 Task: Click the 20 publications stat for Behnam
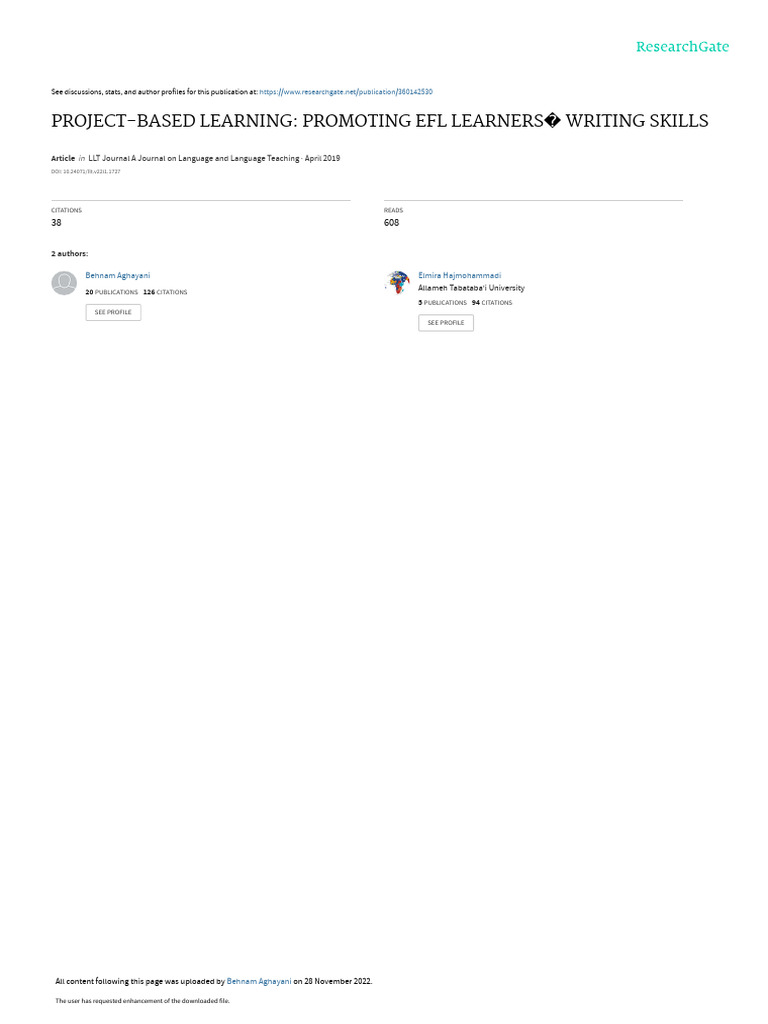(x=112, y=293)
